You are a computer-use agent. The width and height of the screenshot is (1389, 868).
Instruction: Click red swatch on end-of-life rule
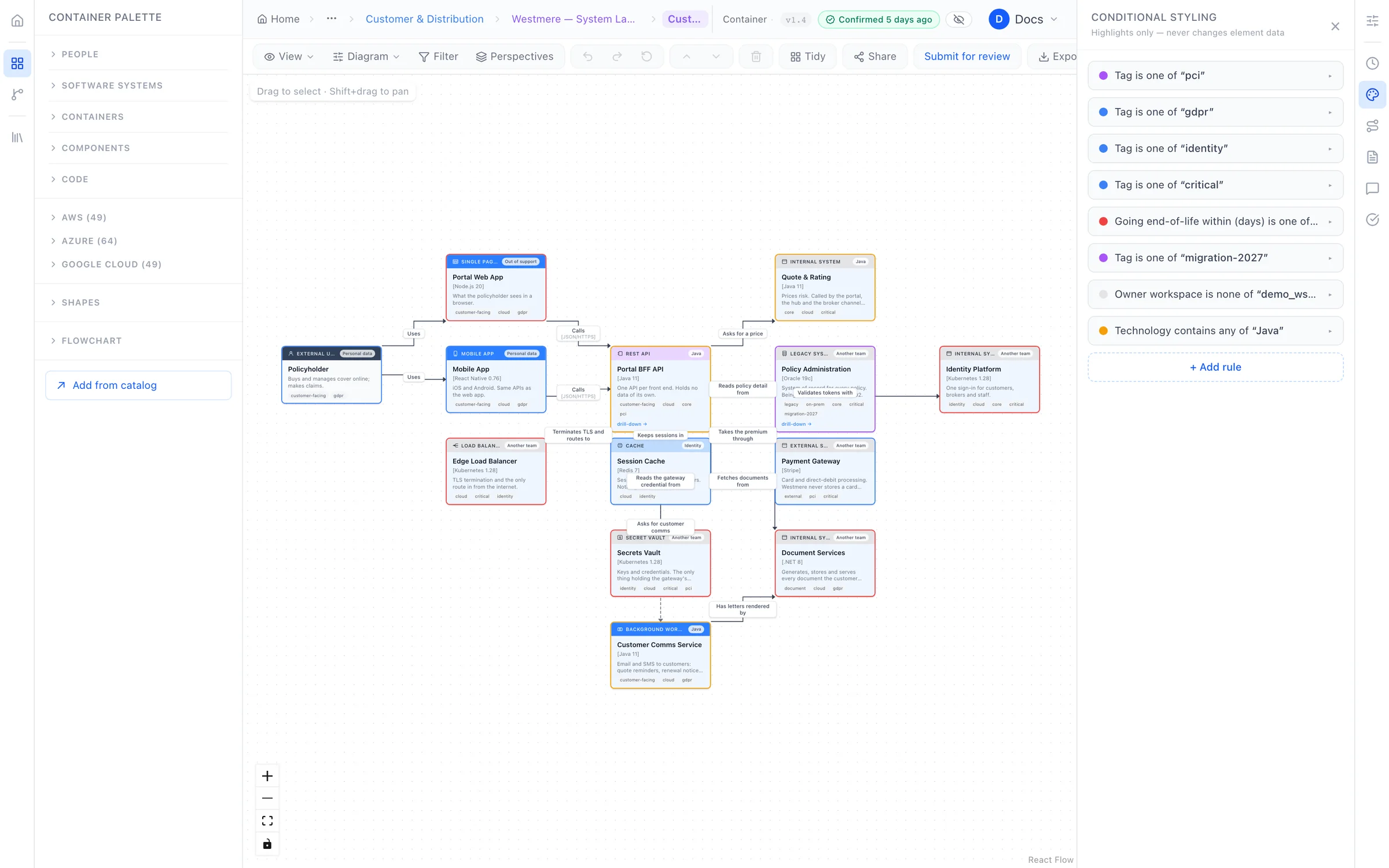point(1103,222)
